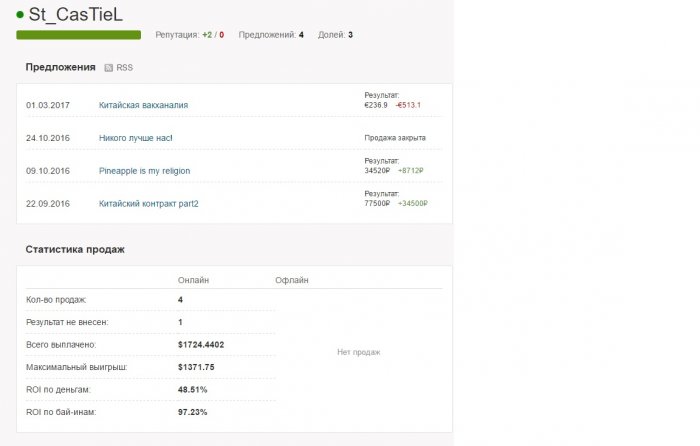Viewport: 700px width, 446px height.
Task: Click the Долей count 3
Action: click(350, 35)
